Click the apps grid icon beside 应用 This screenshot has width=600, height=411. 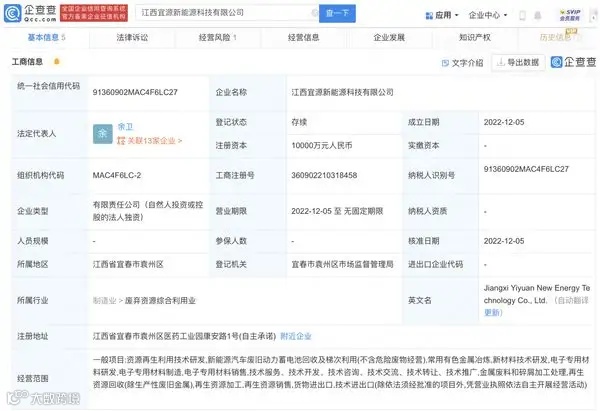pyautogui.click(x=429, y=15)
